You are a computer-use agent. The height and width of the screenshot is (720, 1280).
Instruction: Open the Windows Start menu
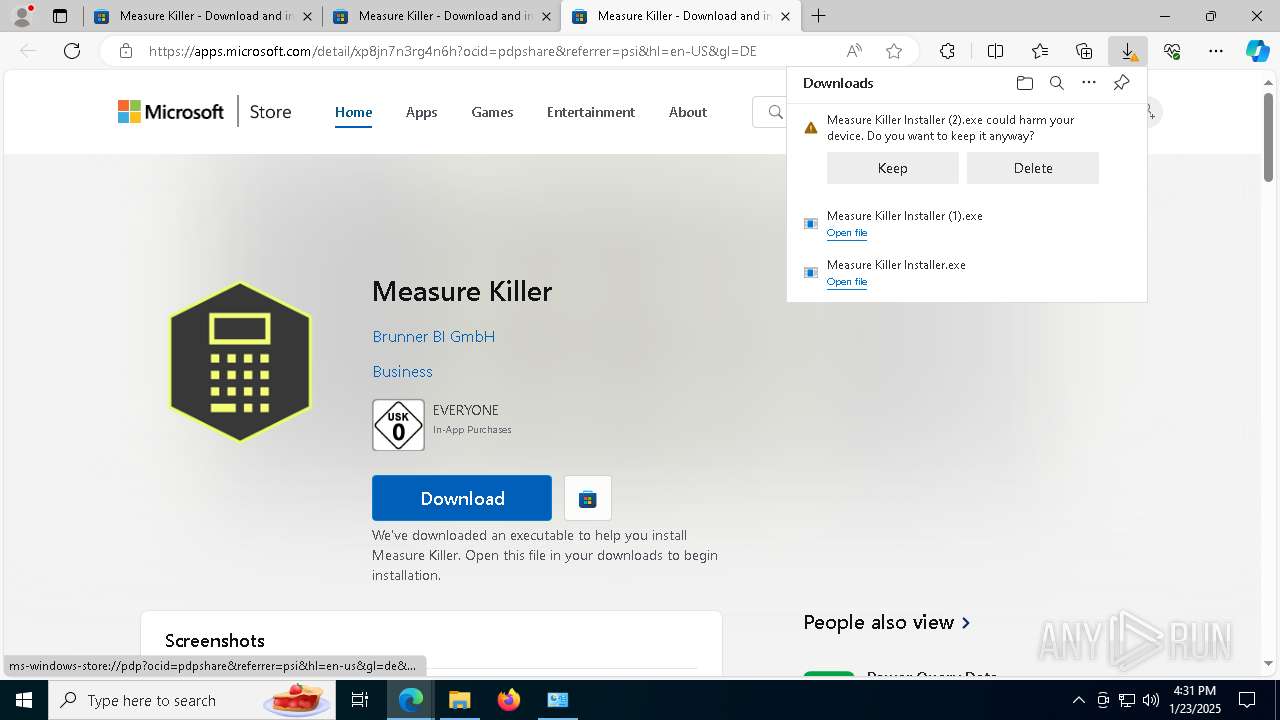click(x=24, y=700)
